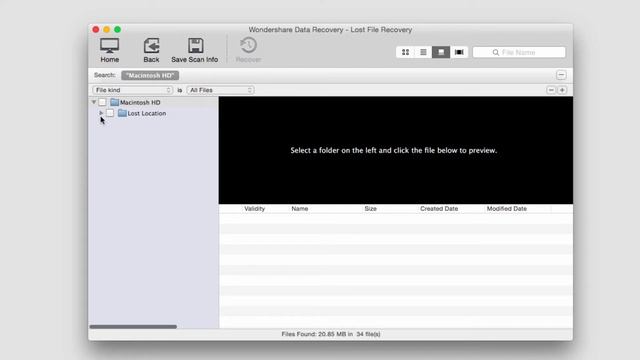The width and height of the screenshot is (640, 360).
Task: Collapse the Macintosh HD tree node
Action: point(94,102)
